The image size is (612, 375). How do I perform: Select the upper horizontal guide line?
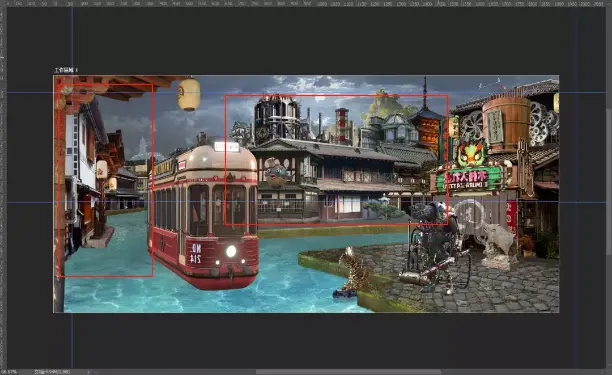(306, 93)
